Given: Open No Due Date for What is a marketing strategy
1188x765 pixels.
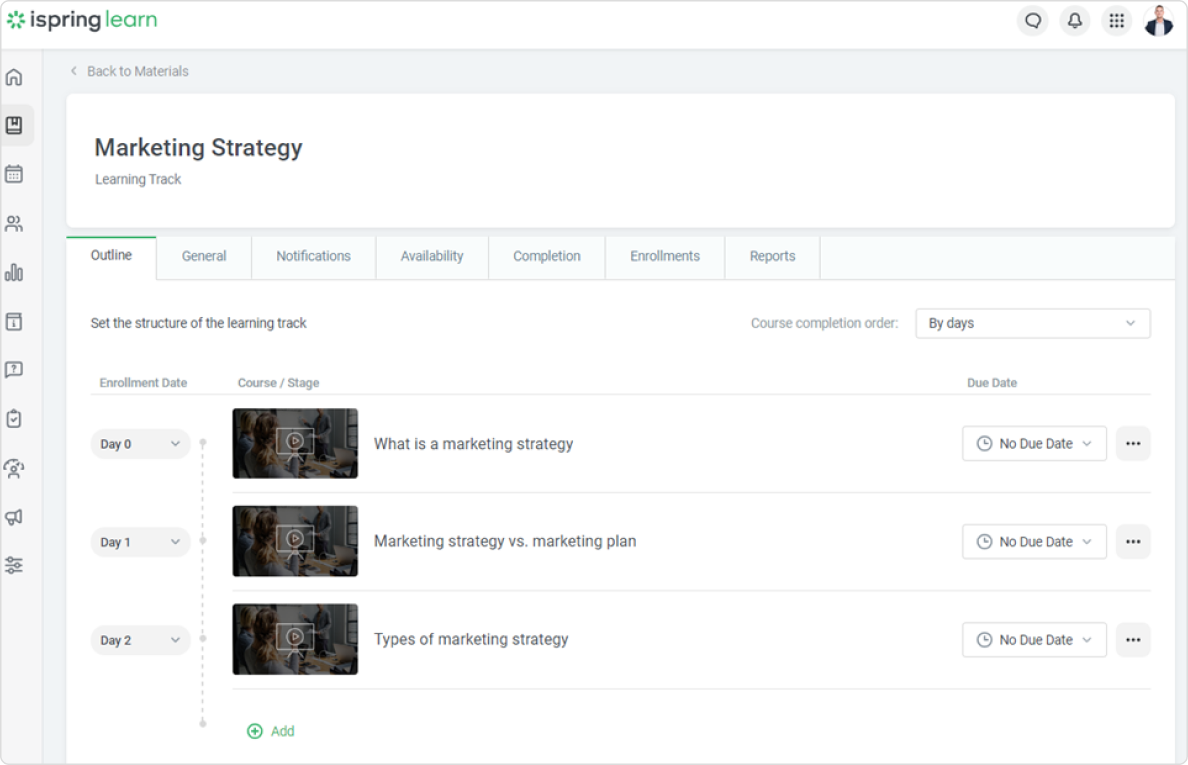Looking at the screenshot, I should click(1034, 444).
